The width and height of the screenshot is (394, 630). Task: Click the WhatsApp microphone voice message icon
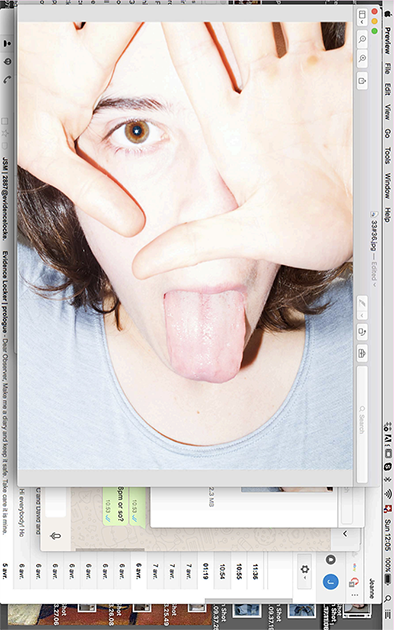coord(56,536)
